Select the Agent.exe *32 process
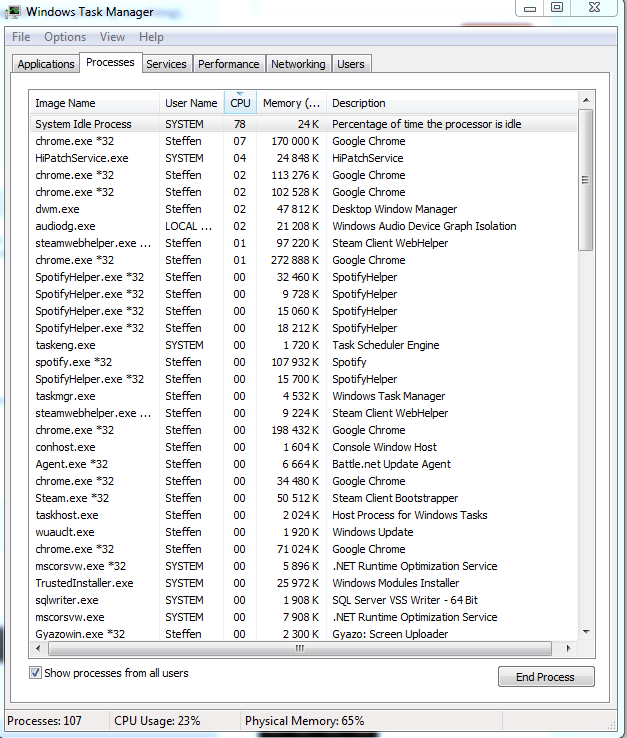This screenshot has height=738, width=627. [x=304, y=464]
